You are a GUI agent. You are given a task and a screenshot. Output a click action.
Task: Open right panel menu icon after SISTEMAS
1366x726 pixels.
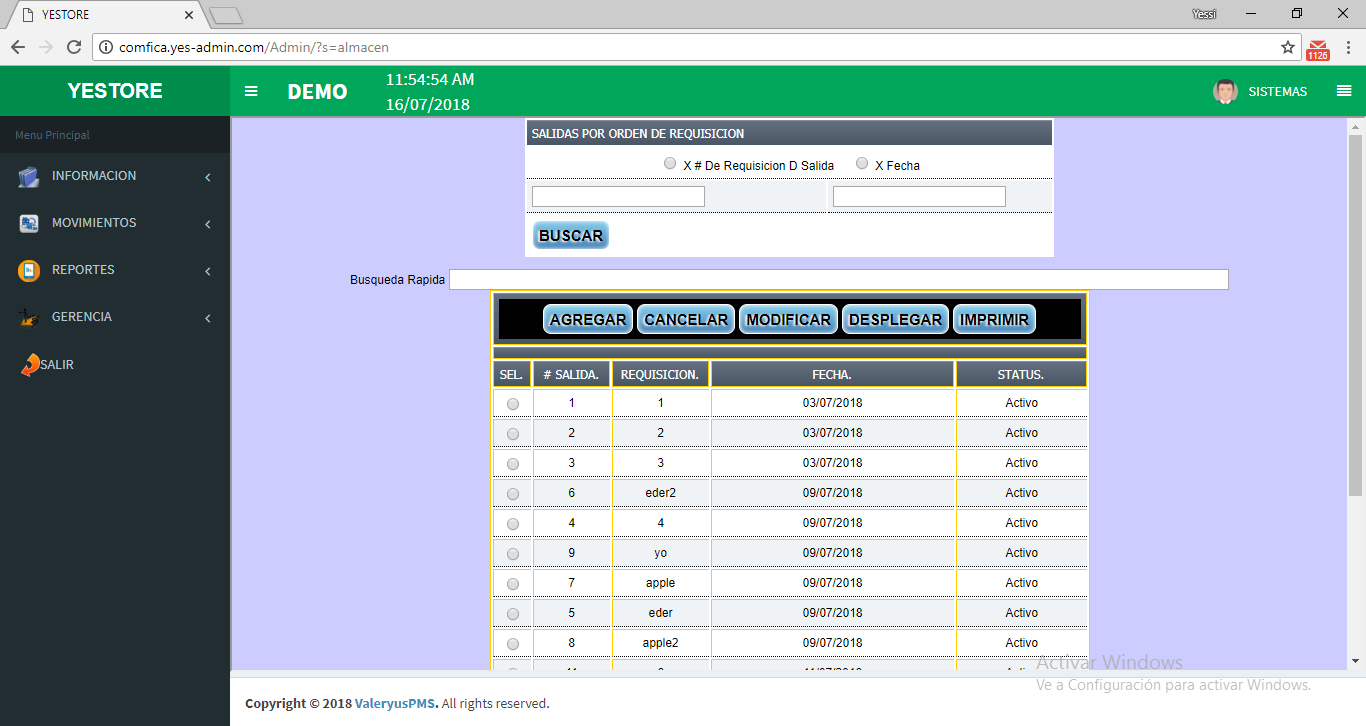[1343, 91]
